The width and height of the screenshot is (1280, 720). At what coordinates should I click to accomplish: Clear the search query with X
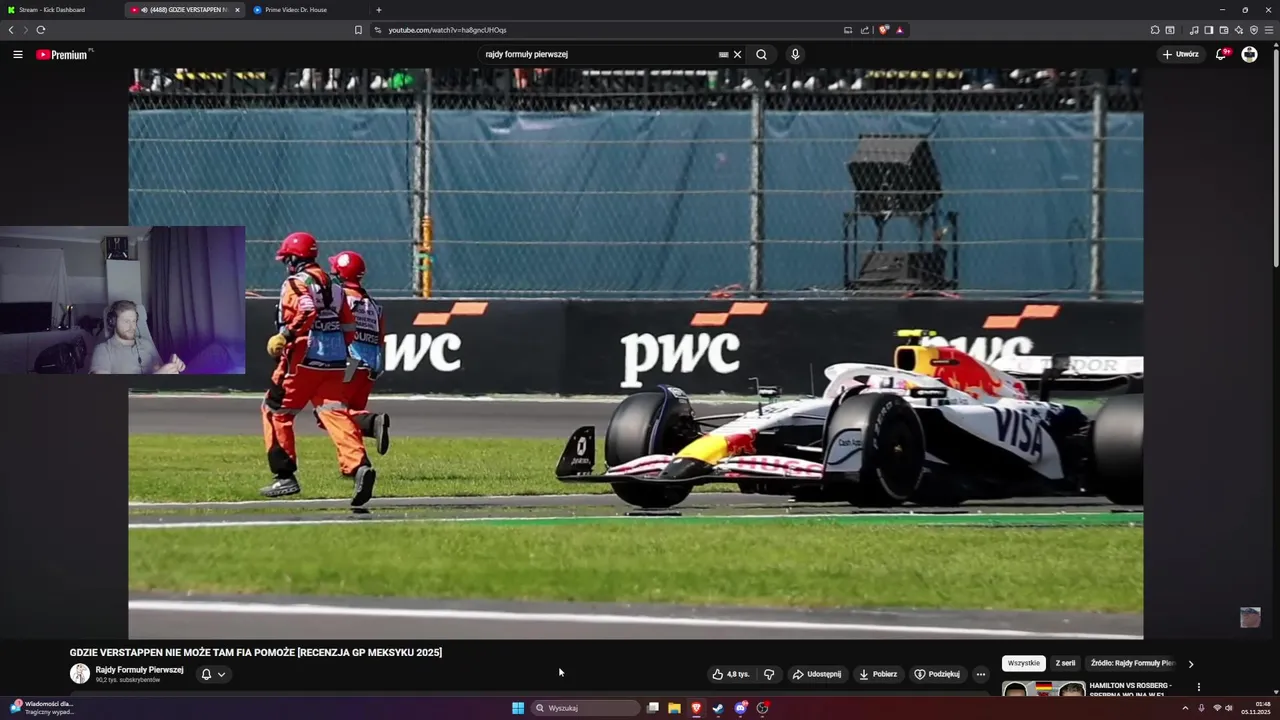pyautogui.click(x=738, y=55)
